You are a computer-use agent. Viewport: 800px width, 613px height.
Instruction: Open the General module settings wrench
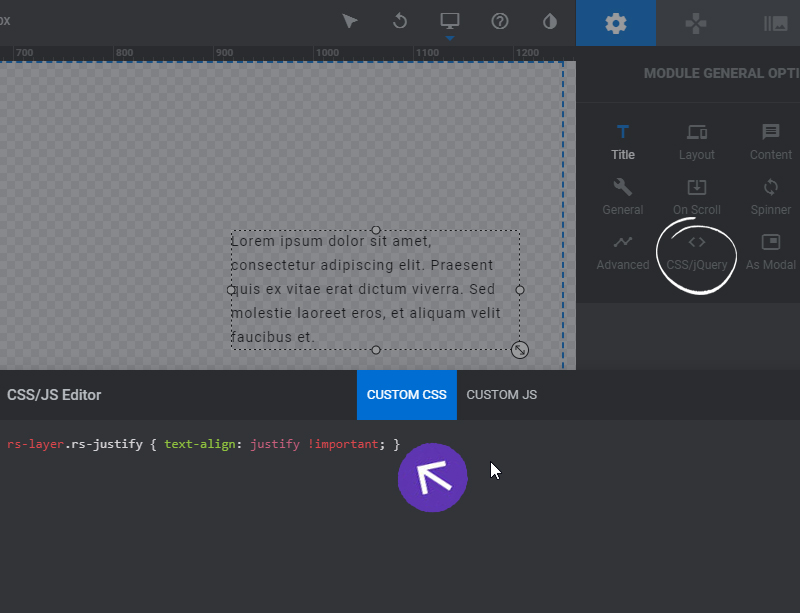point(622,195)
